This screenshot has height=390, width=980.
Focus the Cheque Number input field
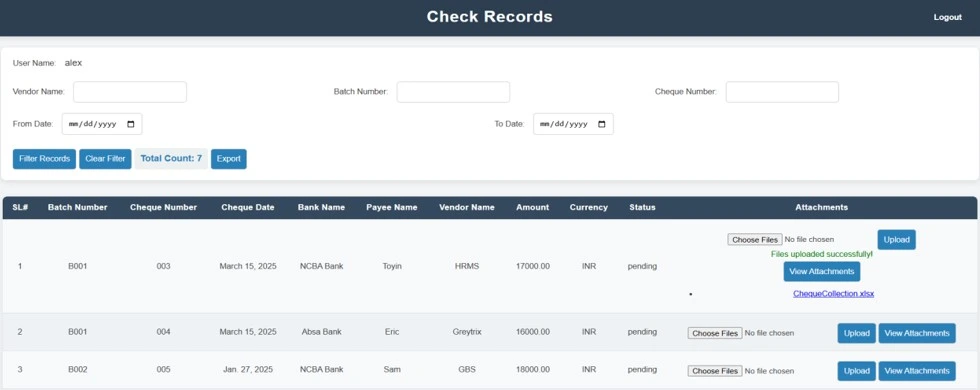click(782, 92)
